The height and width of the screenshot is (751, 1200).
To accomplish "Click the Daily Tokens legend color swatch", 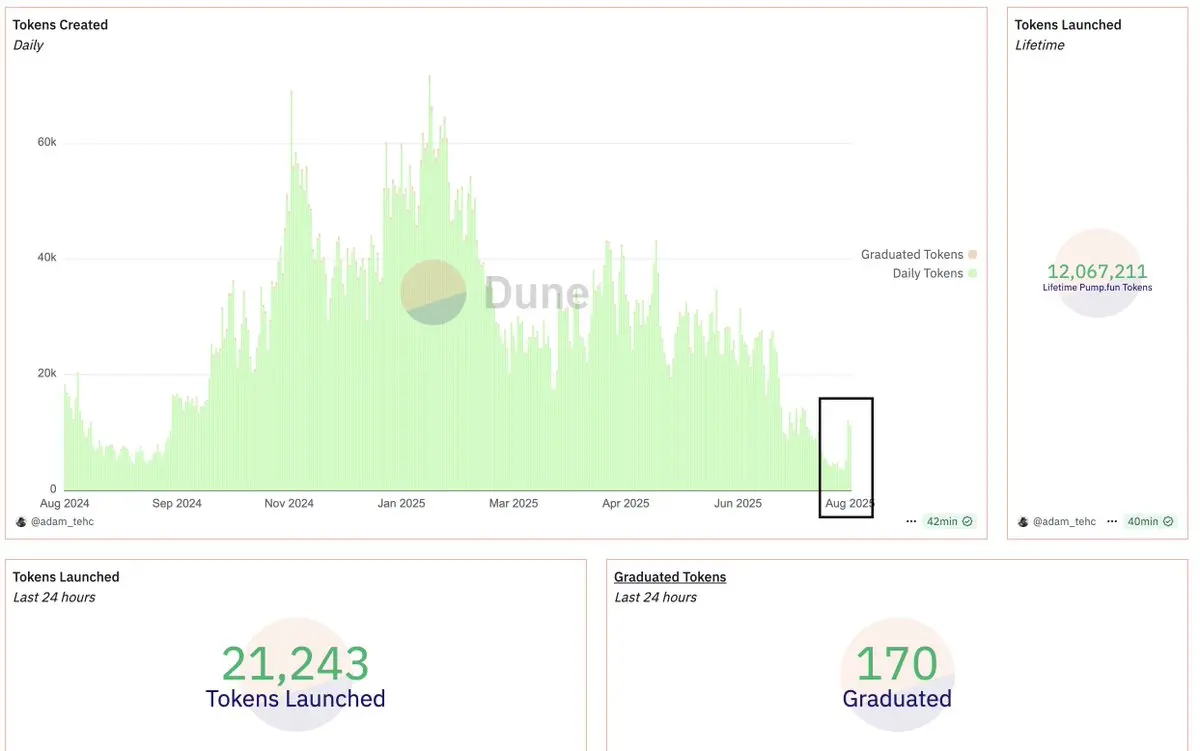I will pyautogui.click(x=972, y=273).
